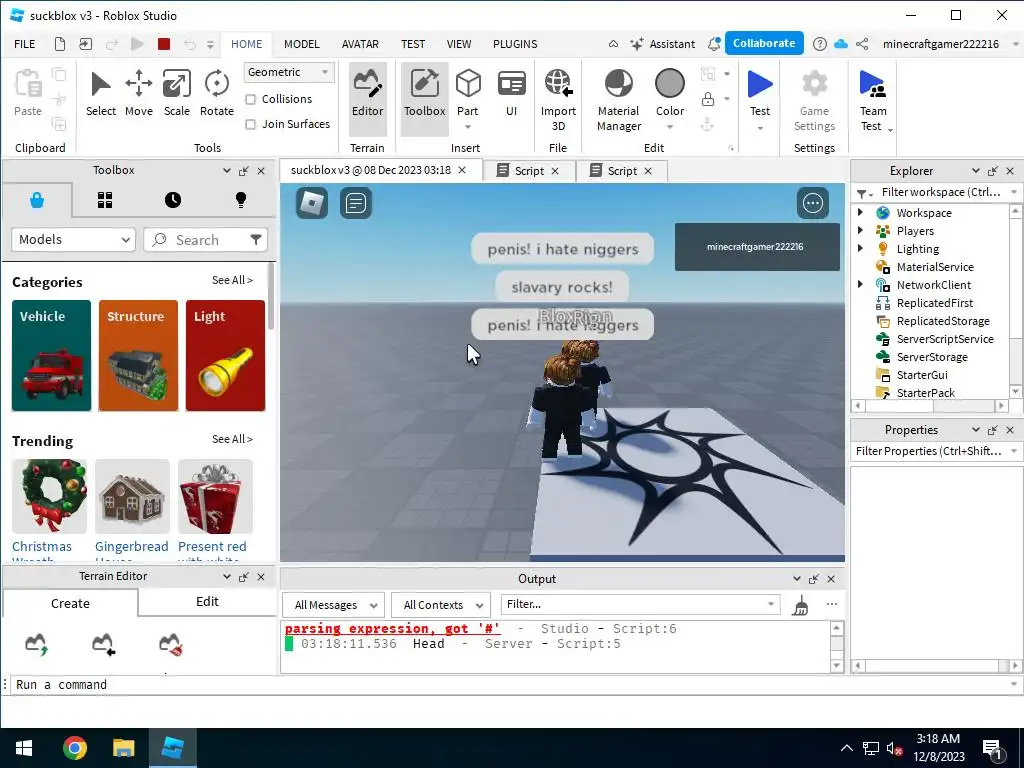Viewport: 1024px width, 768px height.
Task: Open the FILE menu
Action: 24,44
